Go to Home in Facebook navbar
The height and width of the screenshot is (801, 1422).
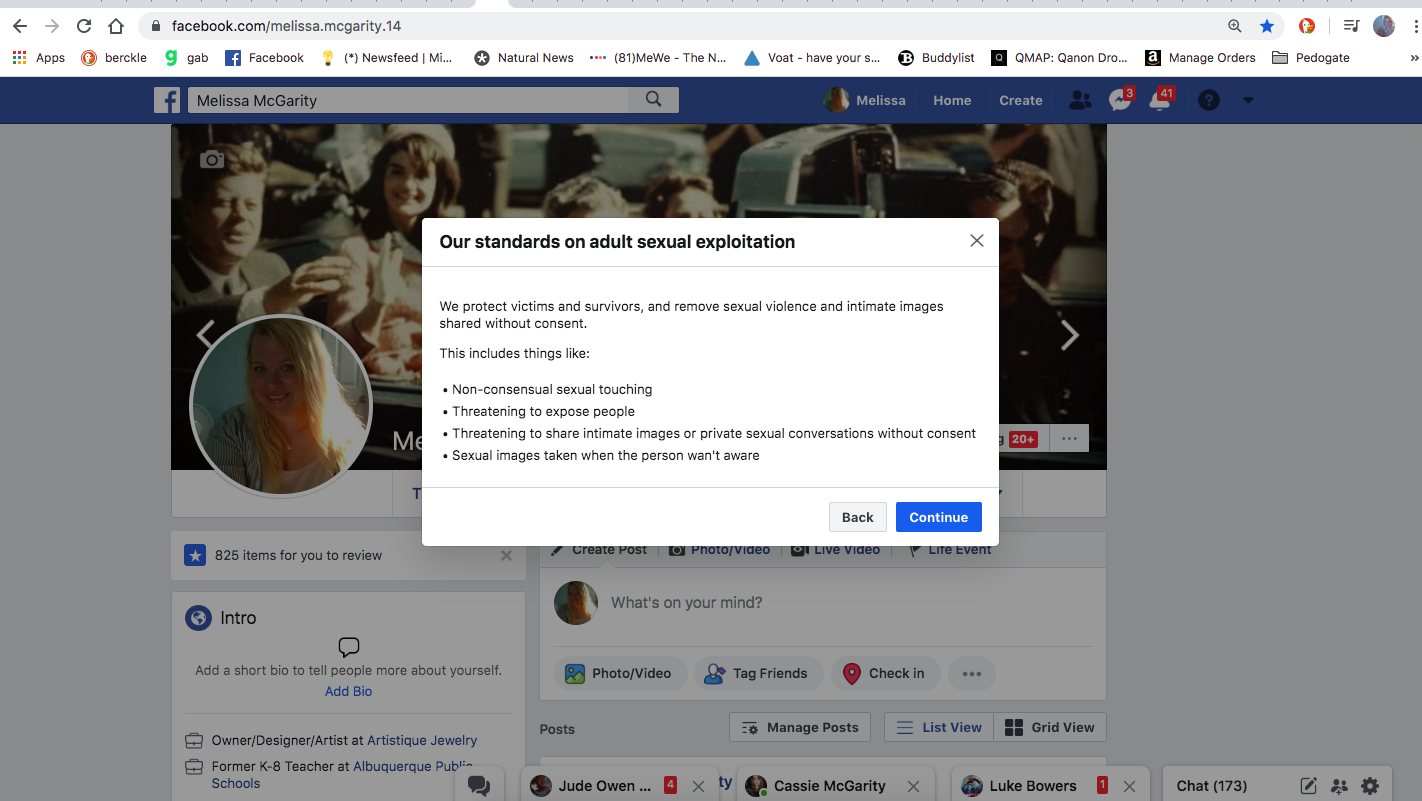point(952,100)
